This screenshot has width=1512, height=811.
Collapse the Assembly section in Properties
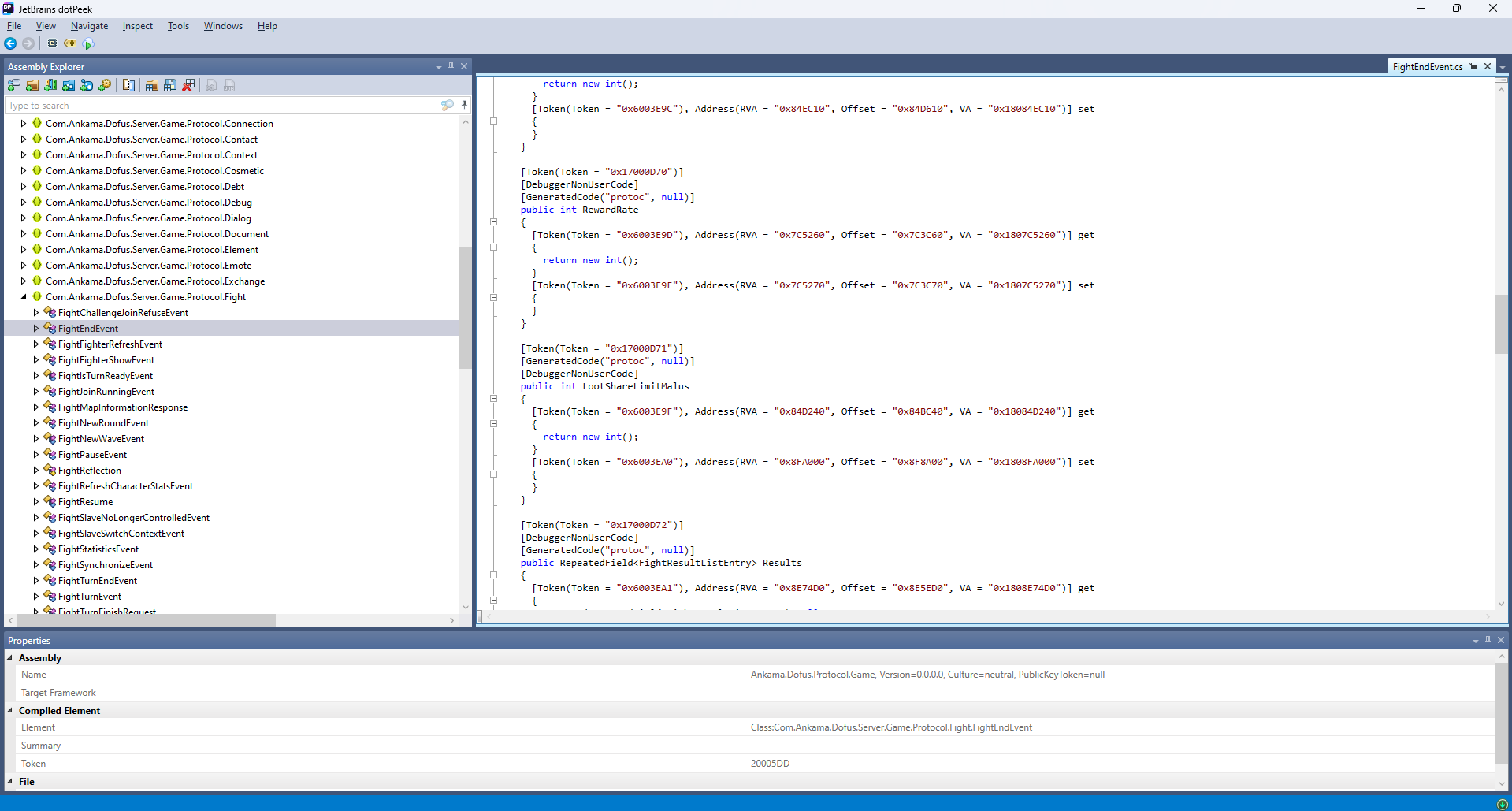[x=10, y=658]
